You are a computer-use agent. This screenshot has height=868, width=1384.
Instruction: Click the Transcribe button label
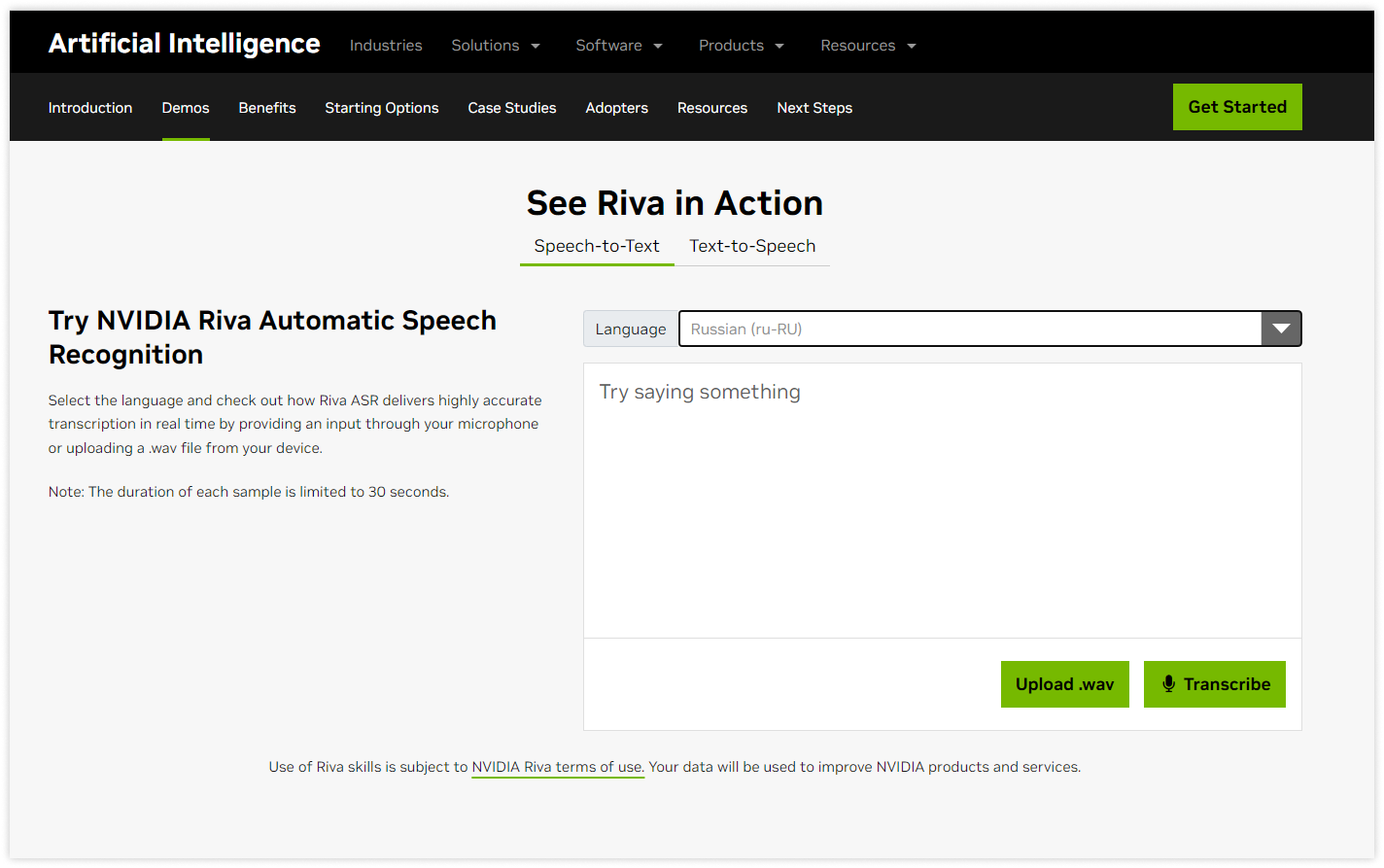coord(1227,684)
